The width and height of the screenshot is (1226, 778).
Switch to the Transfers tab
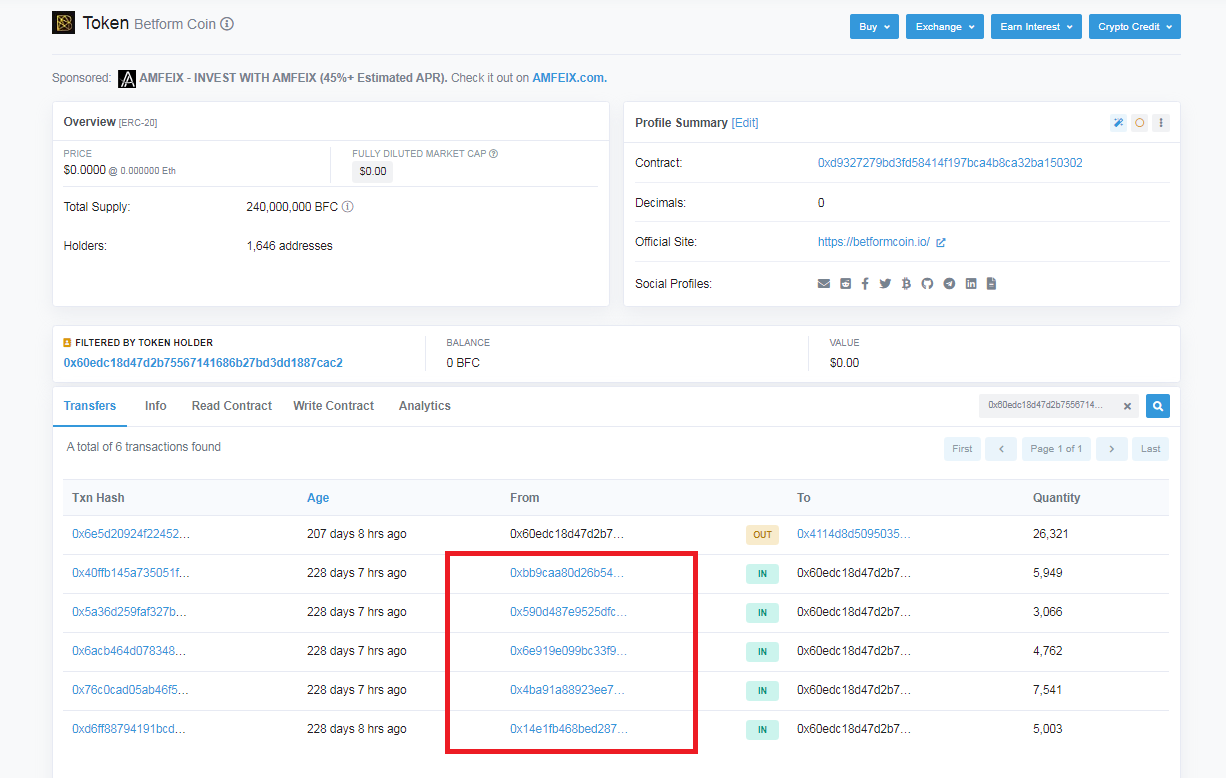[90, 406]
